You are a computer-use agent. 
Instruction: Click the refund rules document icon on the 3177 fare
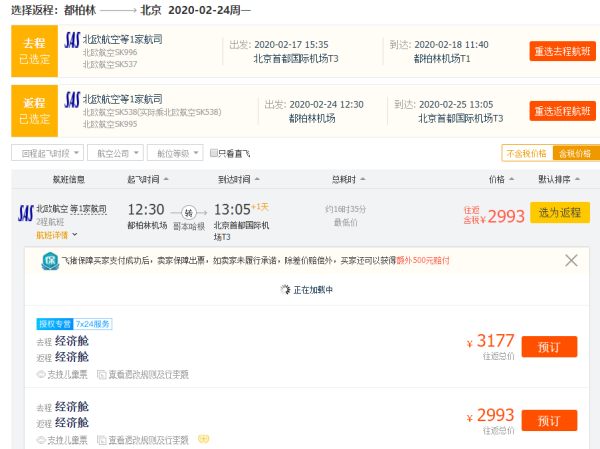(101, 374)
